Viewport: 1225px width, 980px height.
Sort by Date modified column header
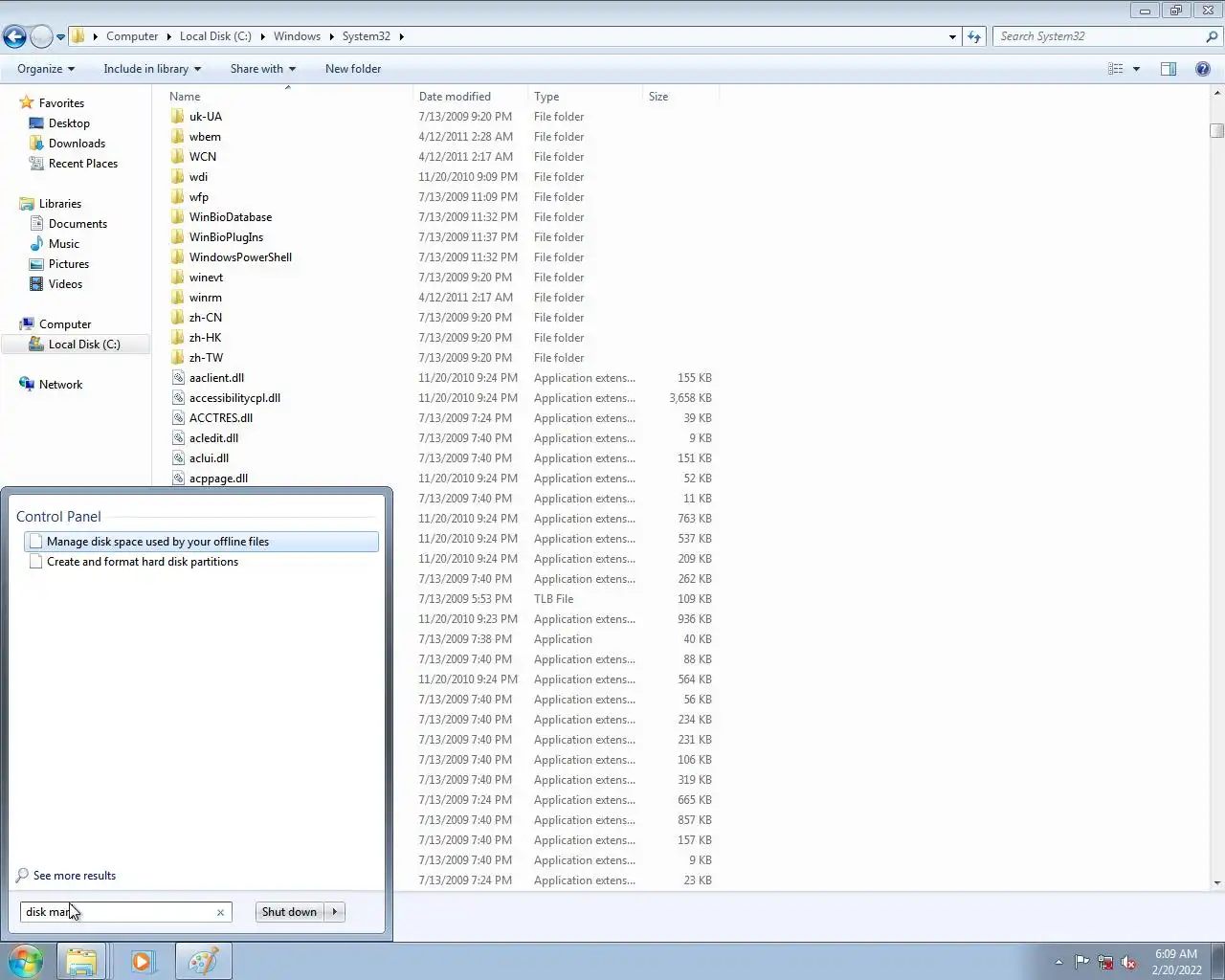[455, 97]
